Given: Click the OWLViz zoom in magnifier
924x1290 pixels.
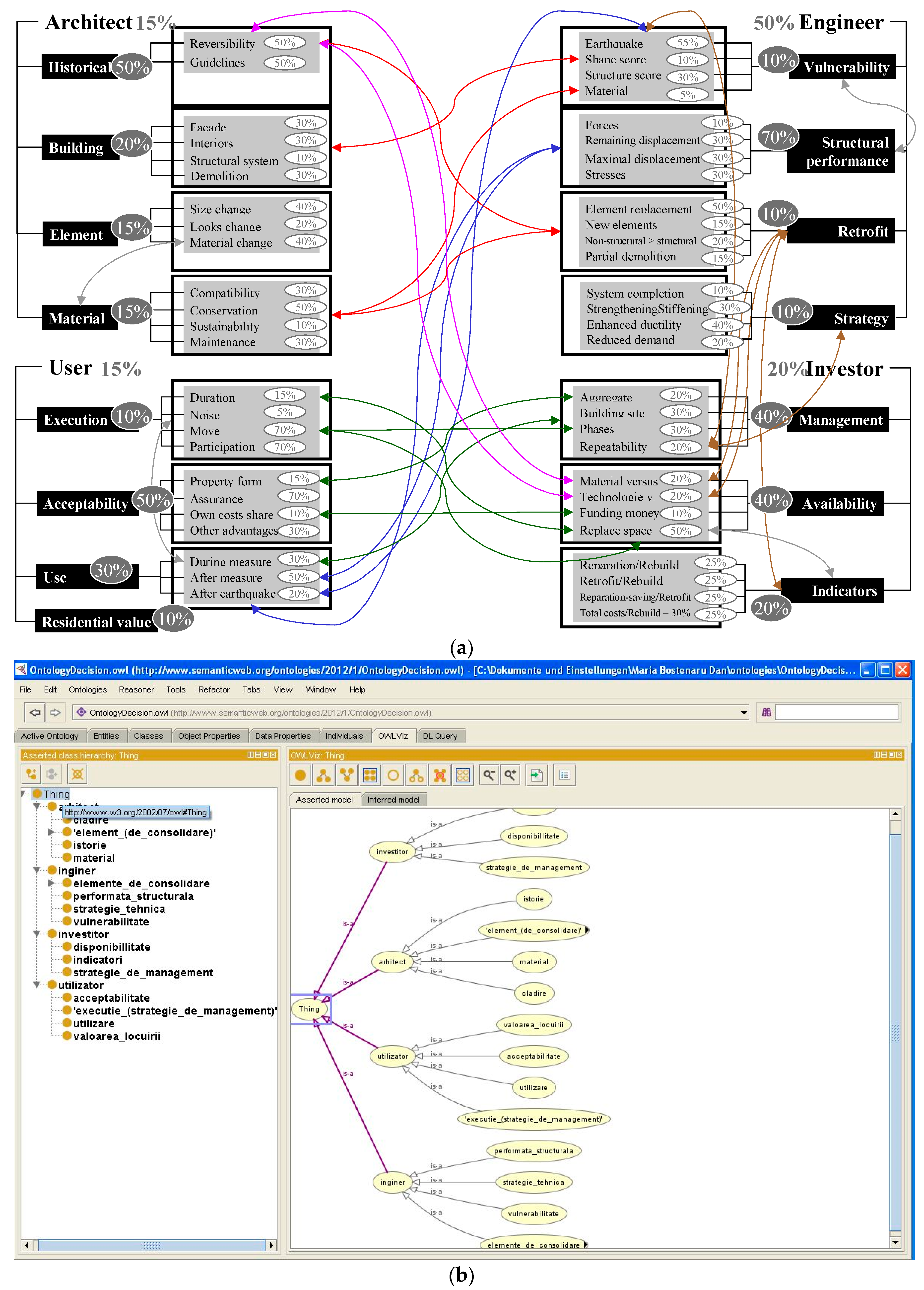Looking at the screenshot, I should tap(510, 775).
